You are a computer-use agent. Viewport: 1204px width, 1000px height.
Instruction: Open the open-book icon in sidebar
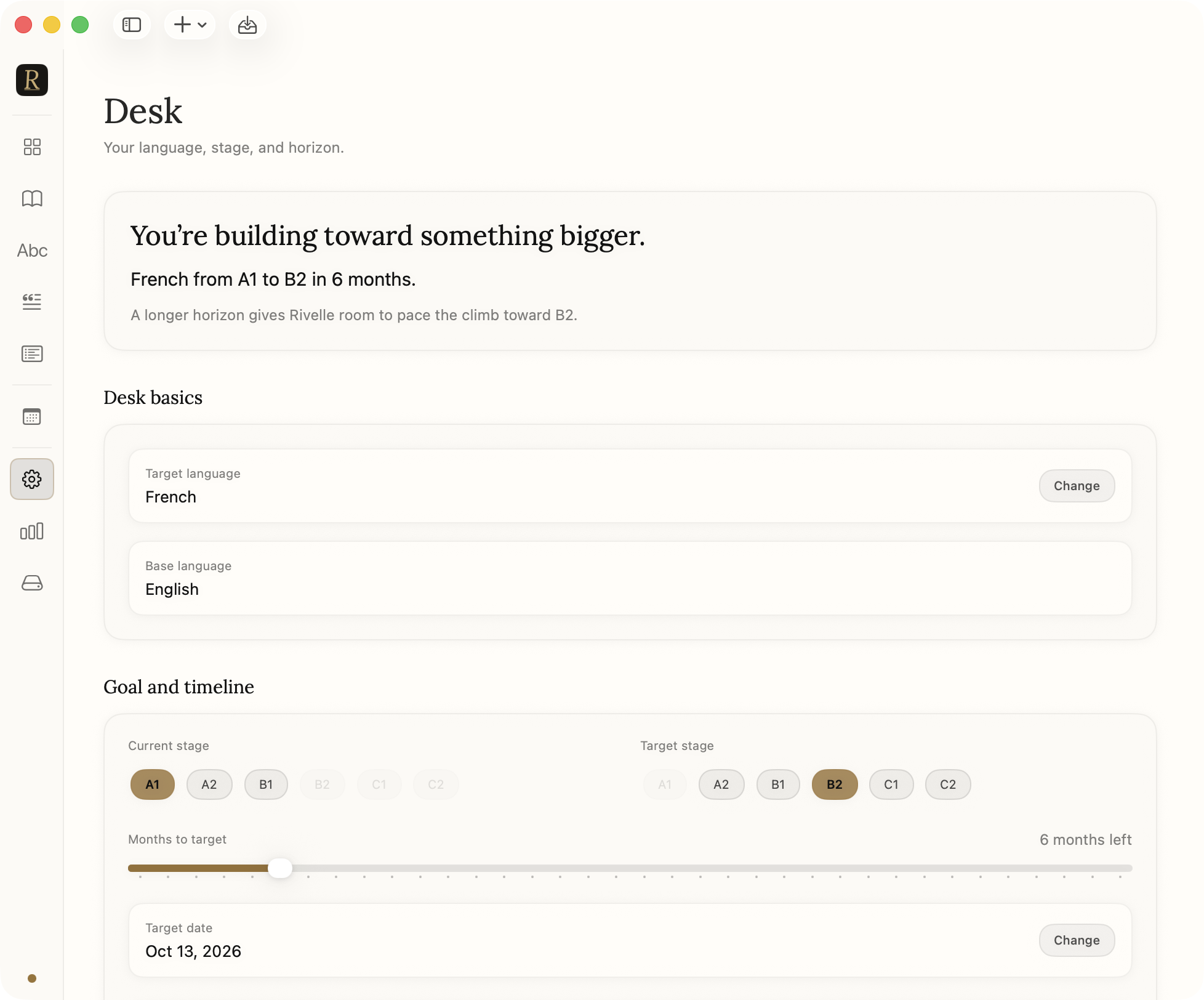(32, 198)
